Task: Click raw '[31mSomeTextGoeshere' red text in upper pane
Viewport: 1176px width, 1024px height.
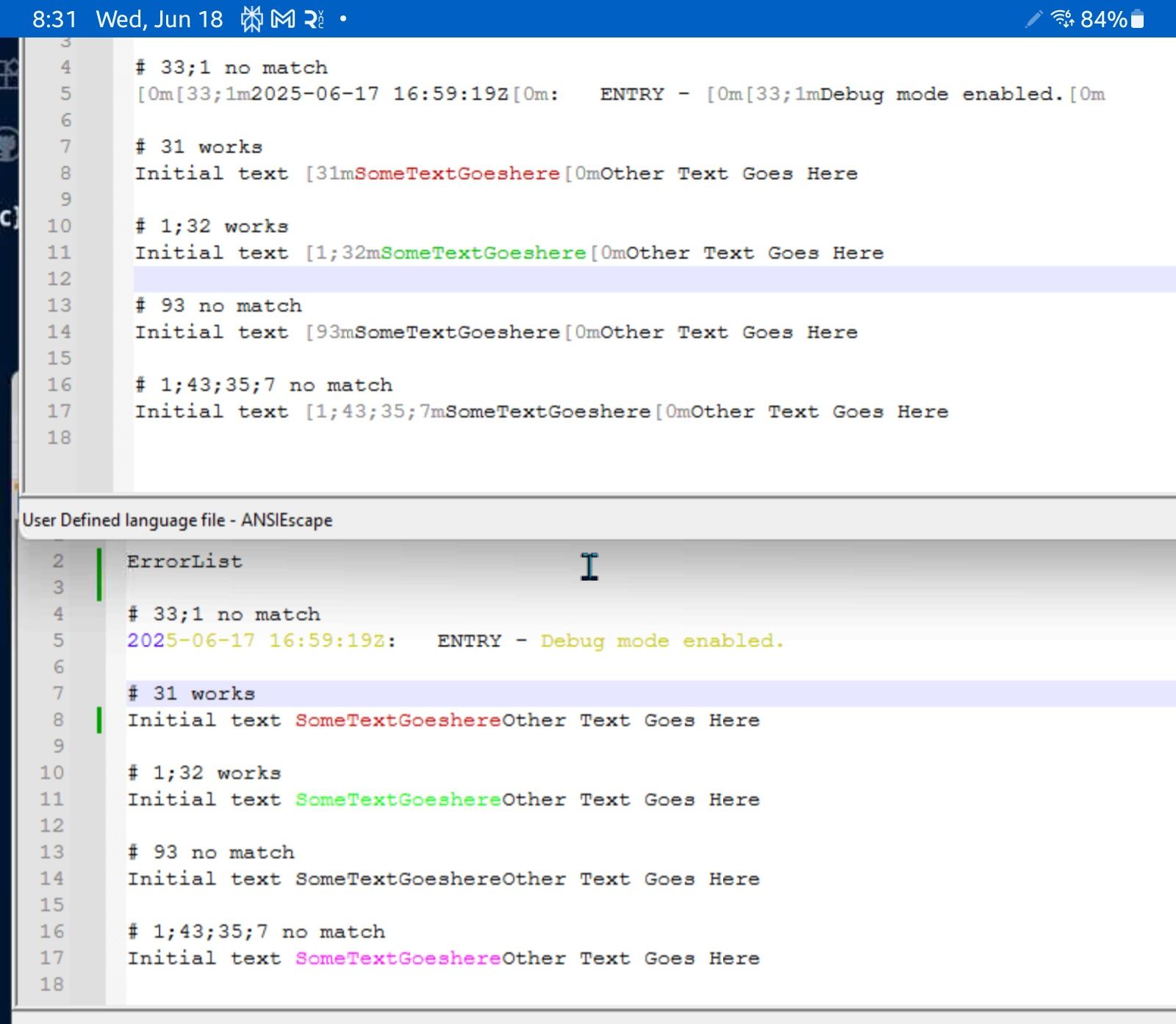Action: coord(433,173)
